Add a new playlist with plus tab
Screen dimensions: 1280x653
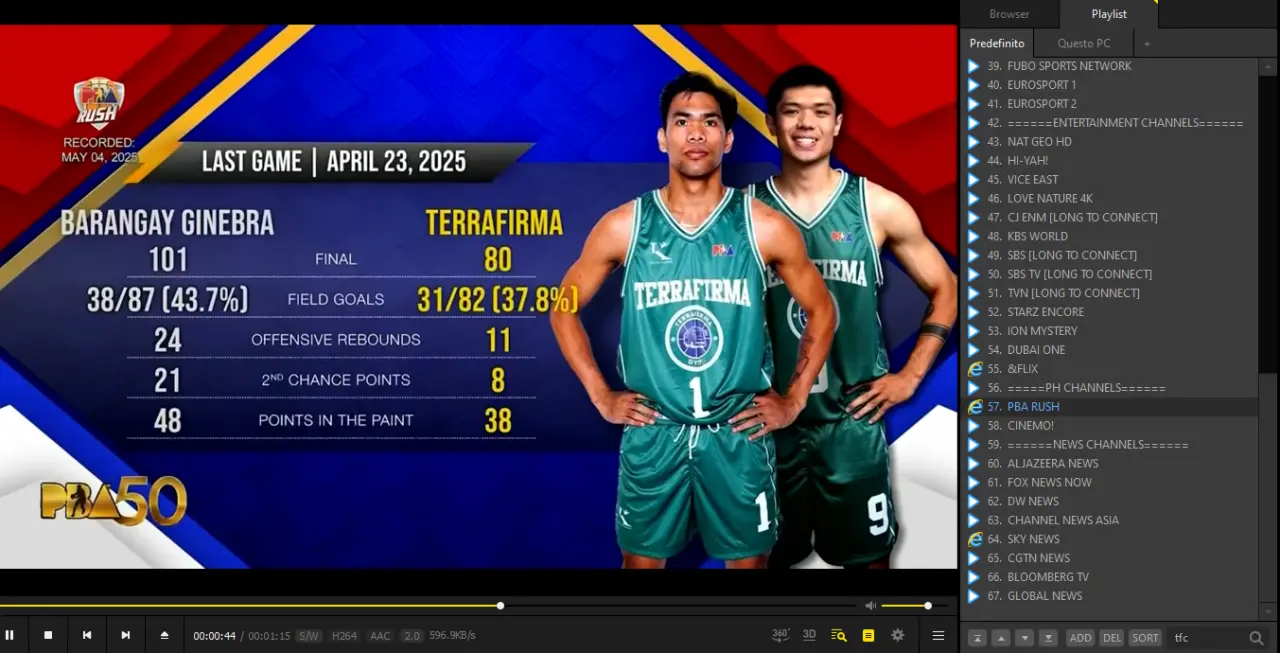point(1147,43)
